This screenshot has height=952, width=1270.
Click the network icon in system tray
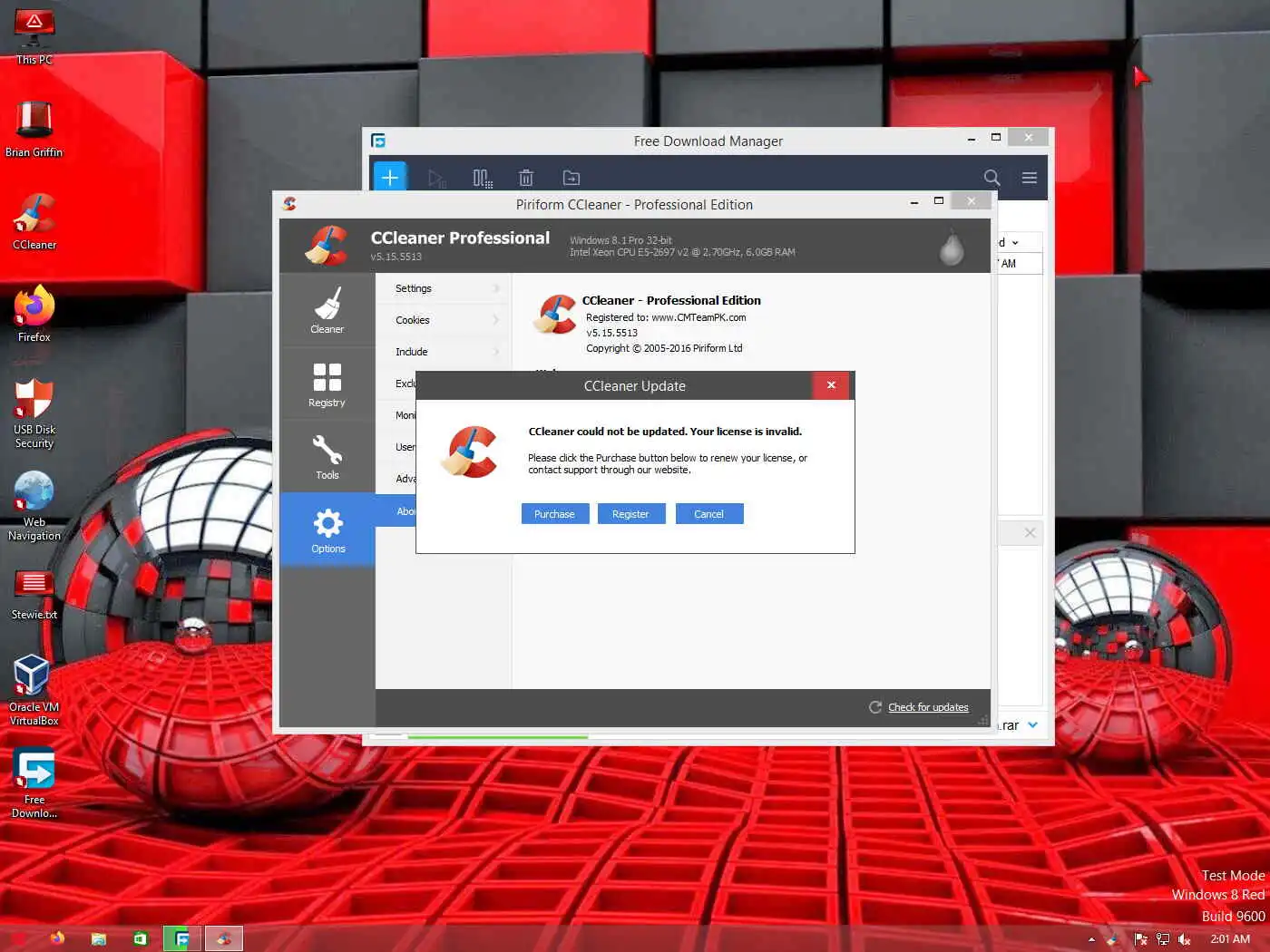(x=1162, y=939)
